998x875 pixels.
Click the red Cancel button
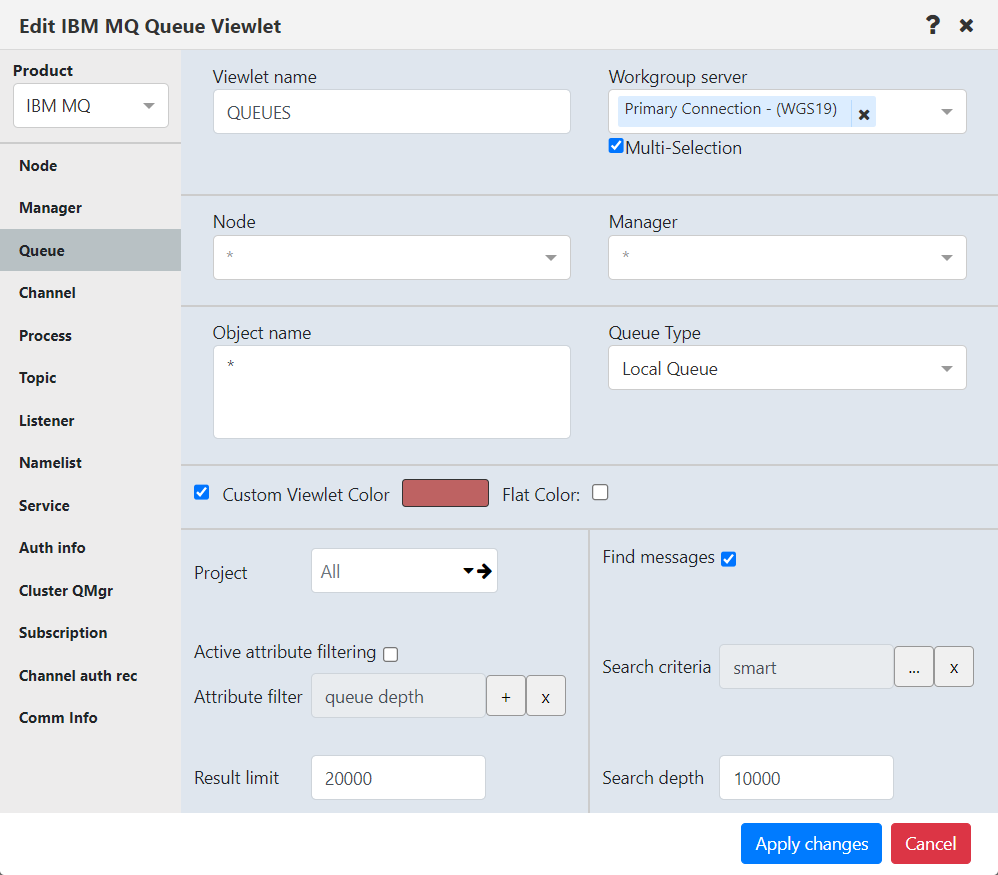pos(931,843)
